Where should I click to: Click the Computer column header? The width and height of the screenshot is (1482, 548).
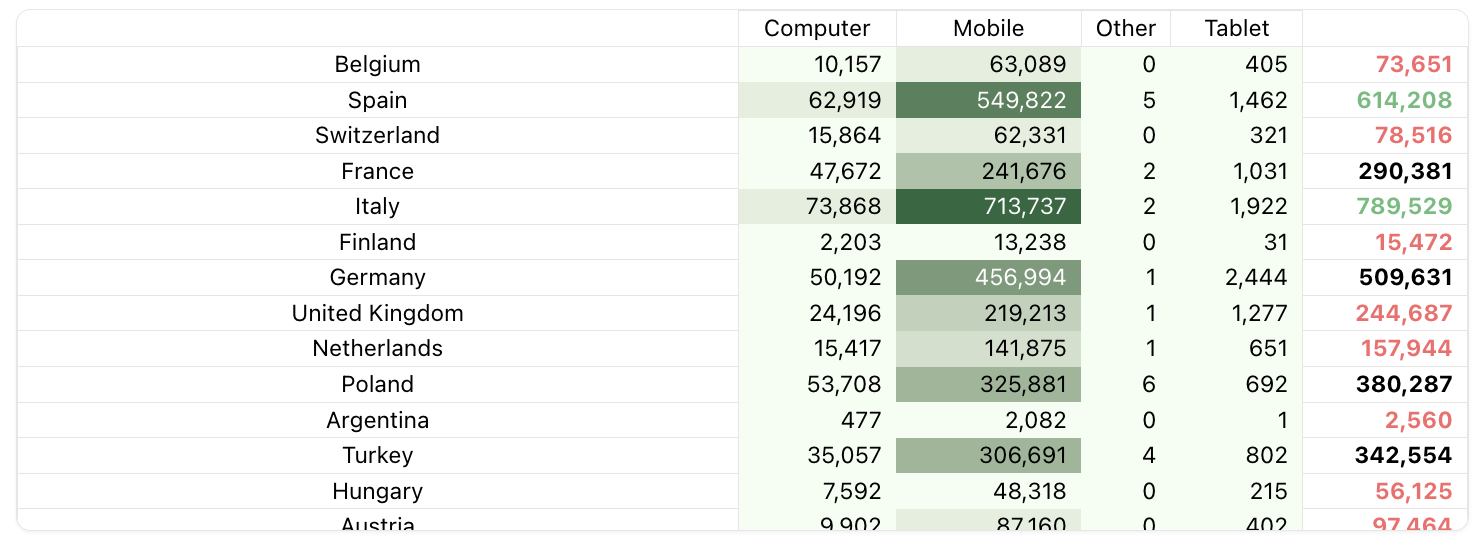click(x=817, y=28)
